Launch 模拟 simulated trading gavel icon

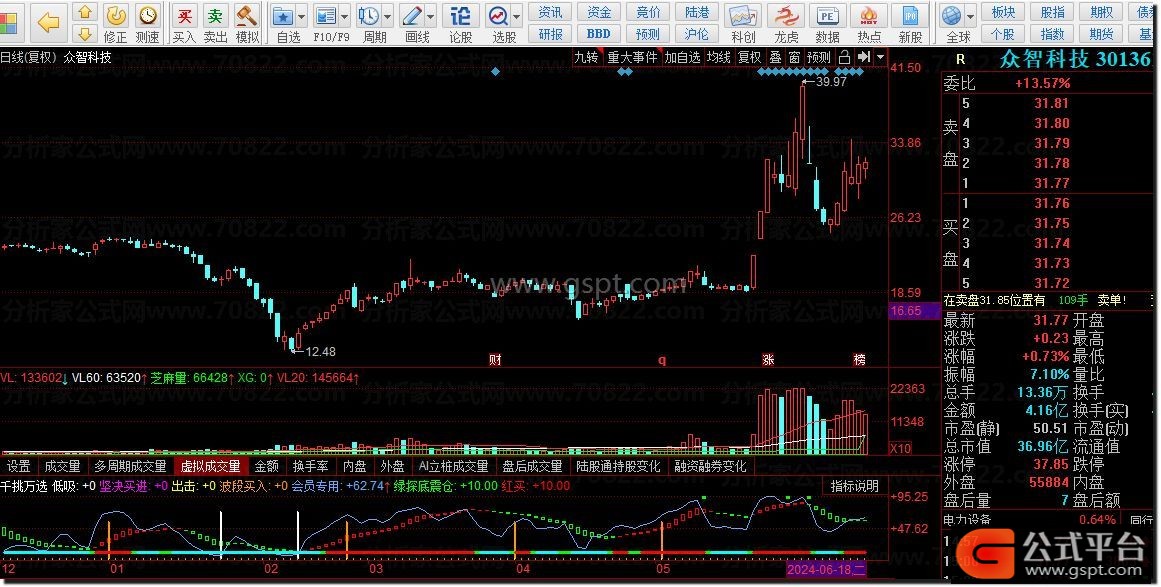(247, 23)
